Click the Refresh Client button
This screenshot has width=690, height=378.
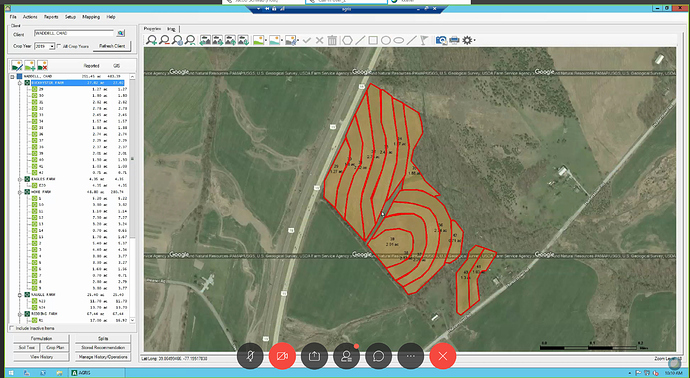click(x=112, y=46)
